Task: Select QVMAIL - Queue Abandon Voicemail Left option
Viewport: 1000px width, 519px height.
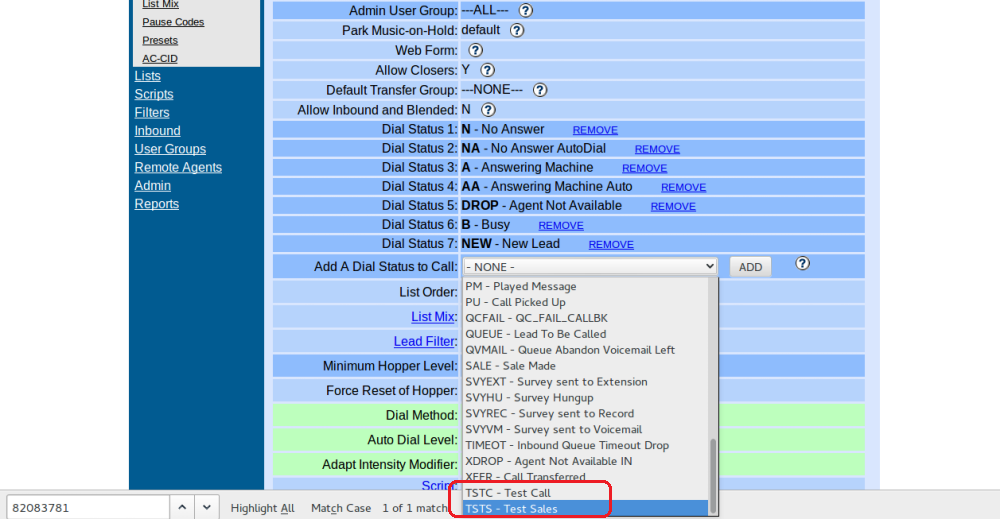Action: 585,350
